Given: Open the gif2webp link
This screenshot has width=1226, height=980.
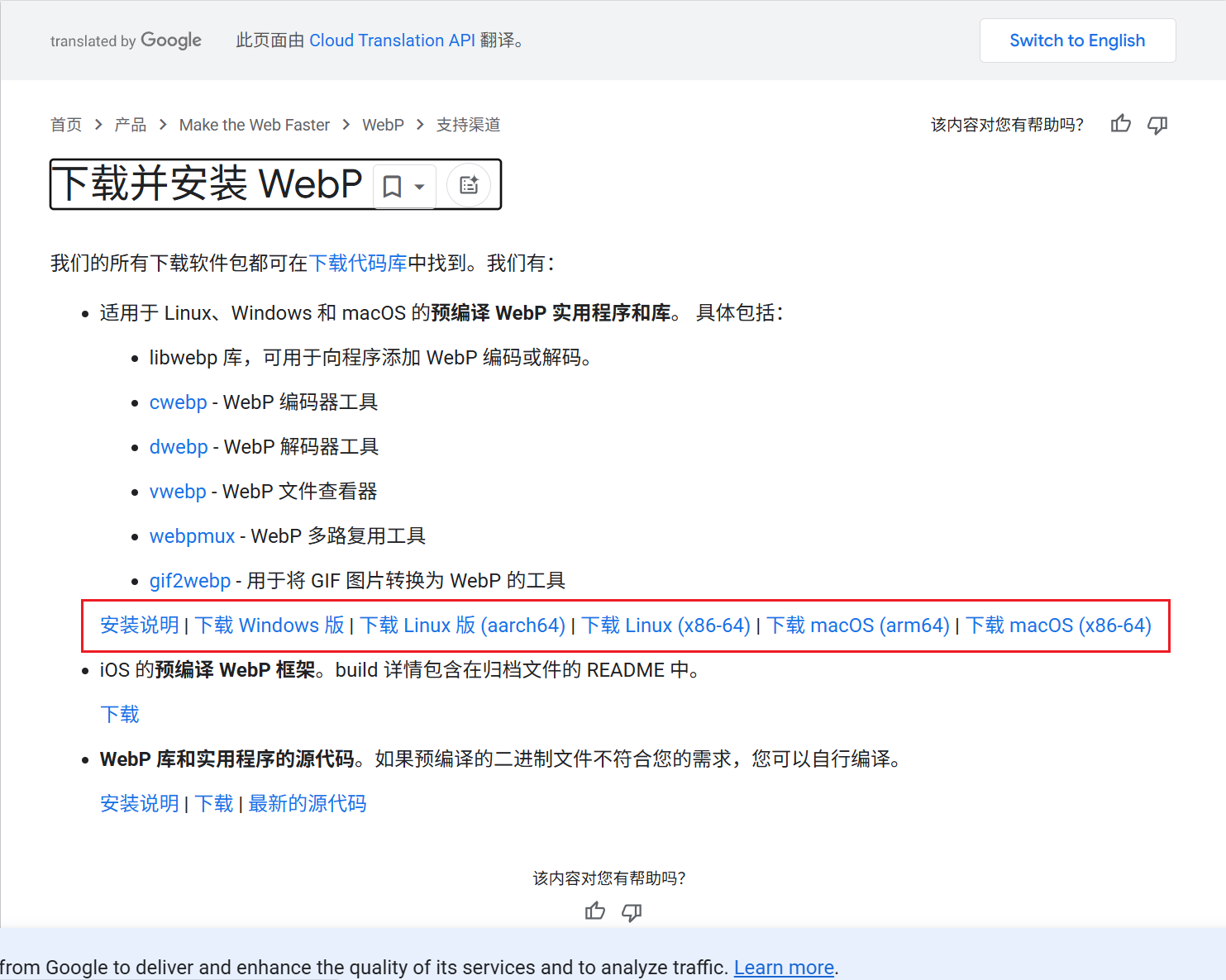Looking at the screenshot, I should [190, 581].
